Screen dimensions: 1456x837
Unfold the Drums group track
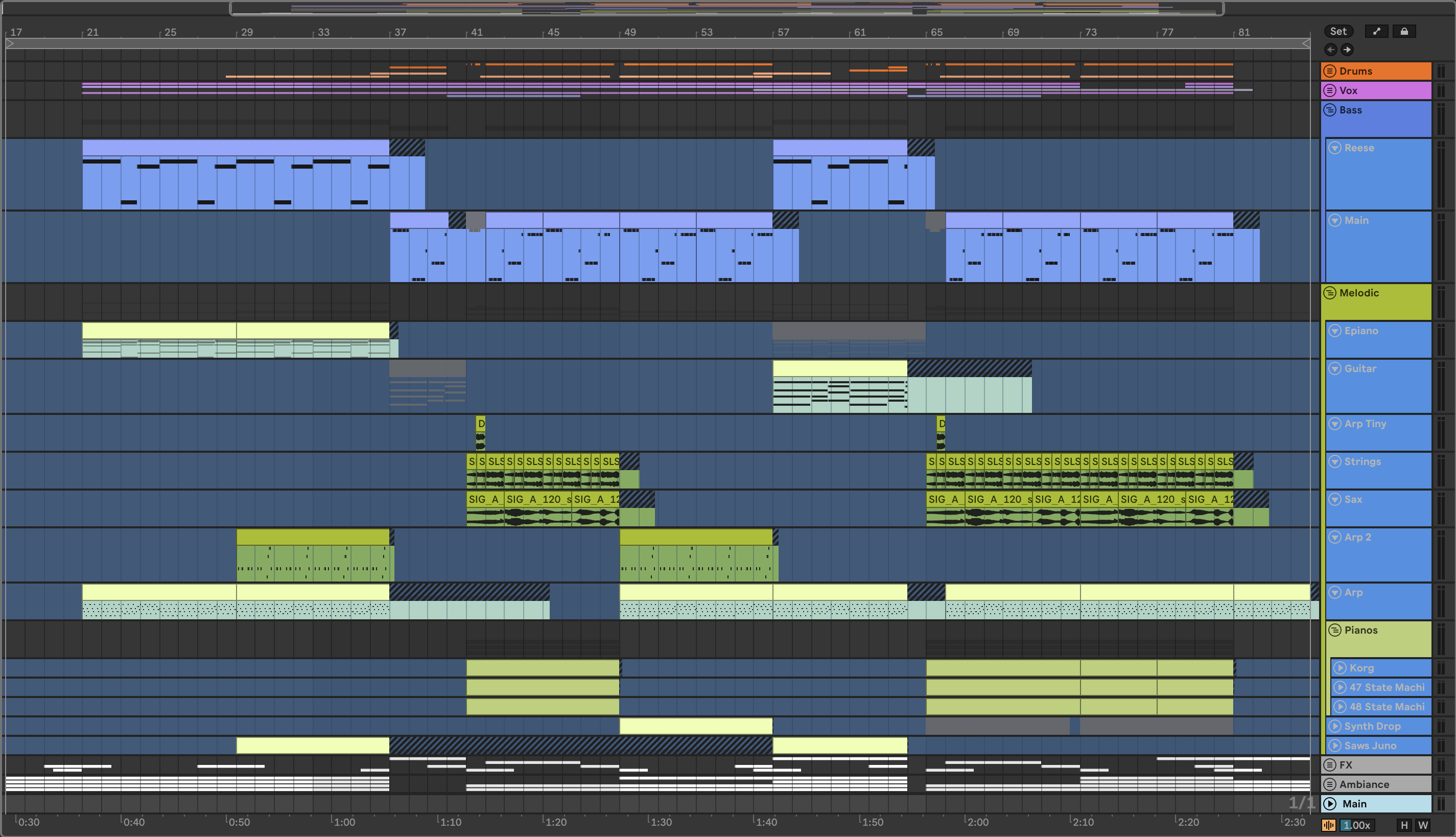tap(1330, 72)
